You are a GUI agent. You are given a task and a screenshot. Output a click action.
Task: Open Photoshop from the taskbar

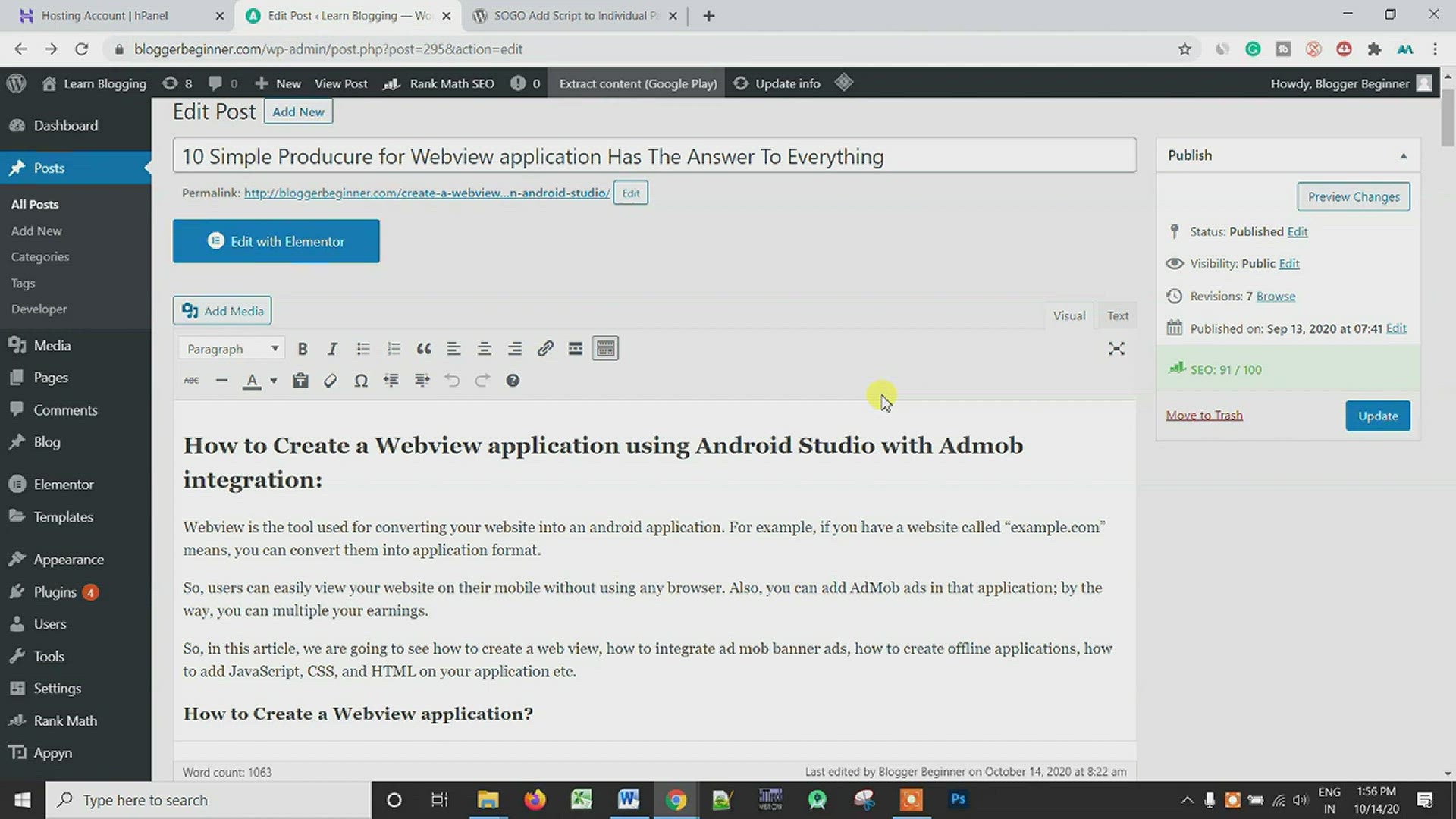pyautogui.click(x=957, y=799)
